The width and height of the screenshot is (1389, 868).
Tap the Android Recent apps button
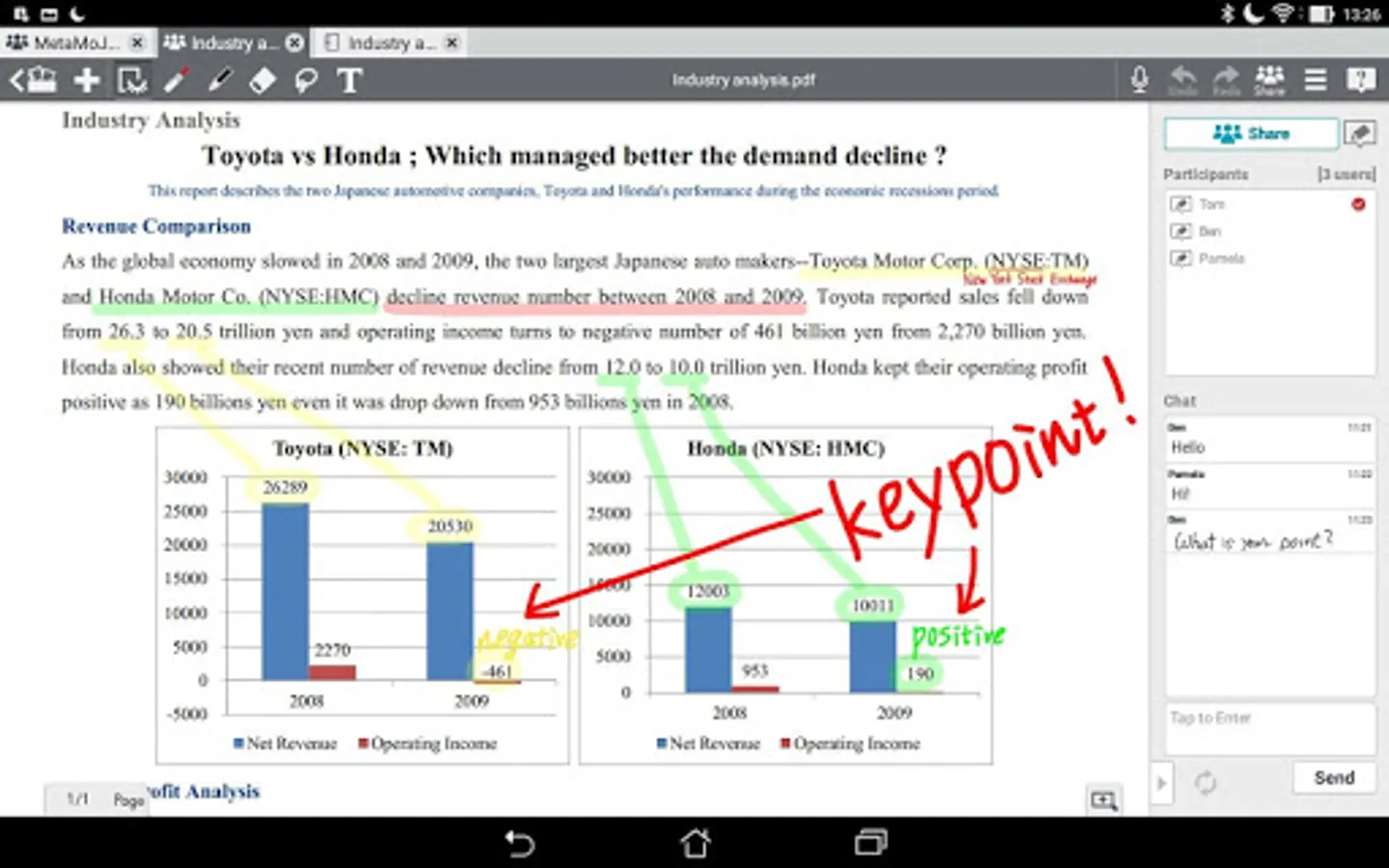(870, 843)
